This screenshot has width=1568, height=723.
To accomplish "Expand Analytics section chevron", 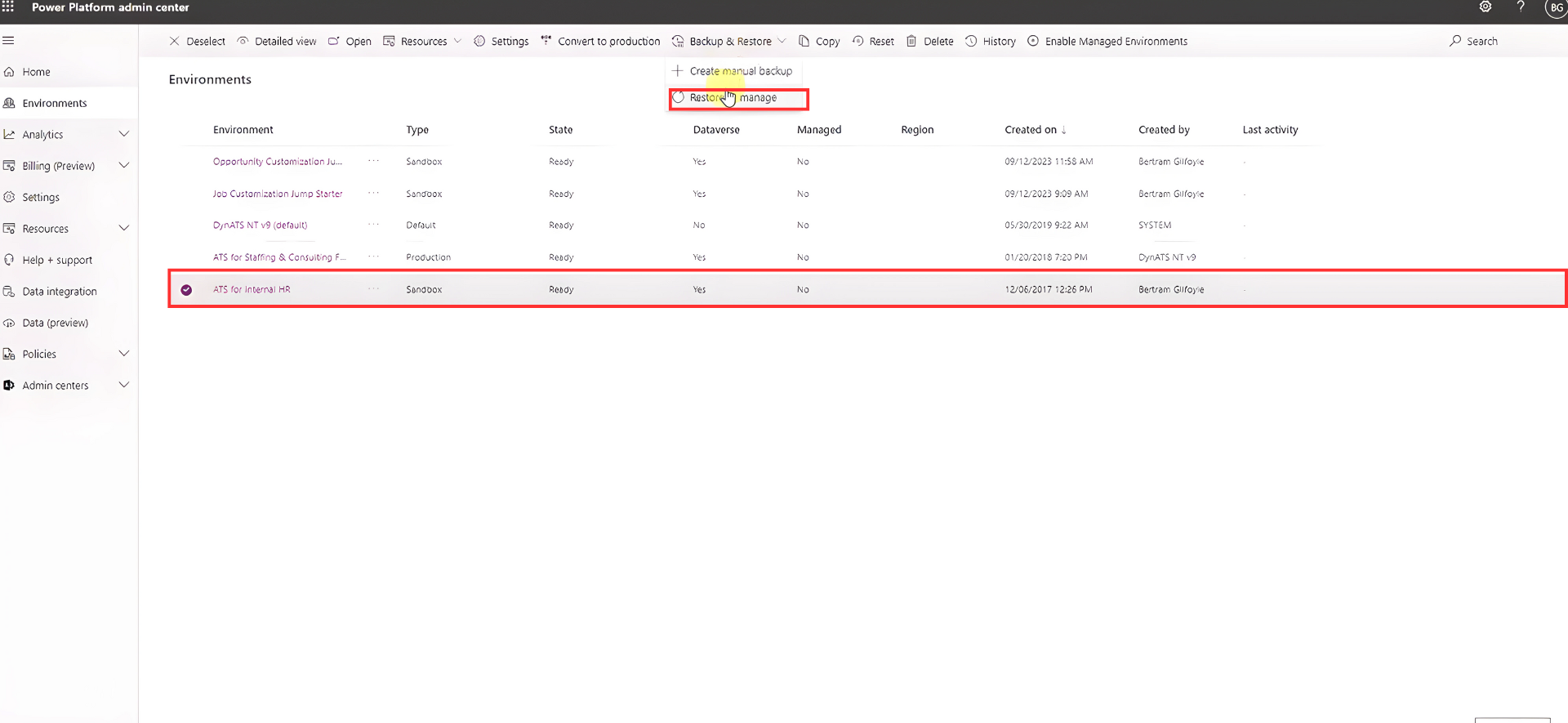I will pyautogui.click(x=124, y=134).
